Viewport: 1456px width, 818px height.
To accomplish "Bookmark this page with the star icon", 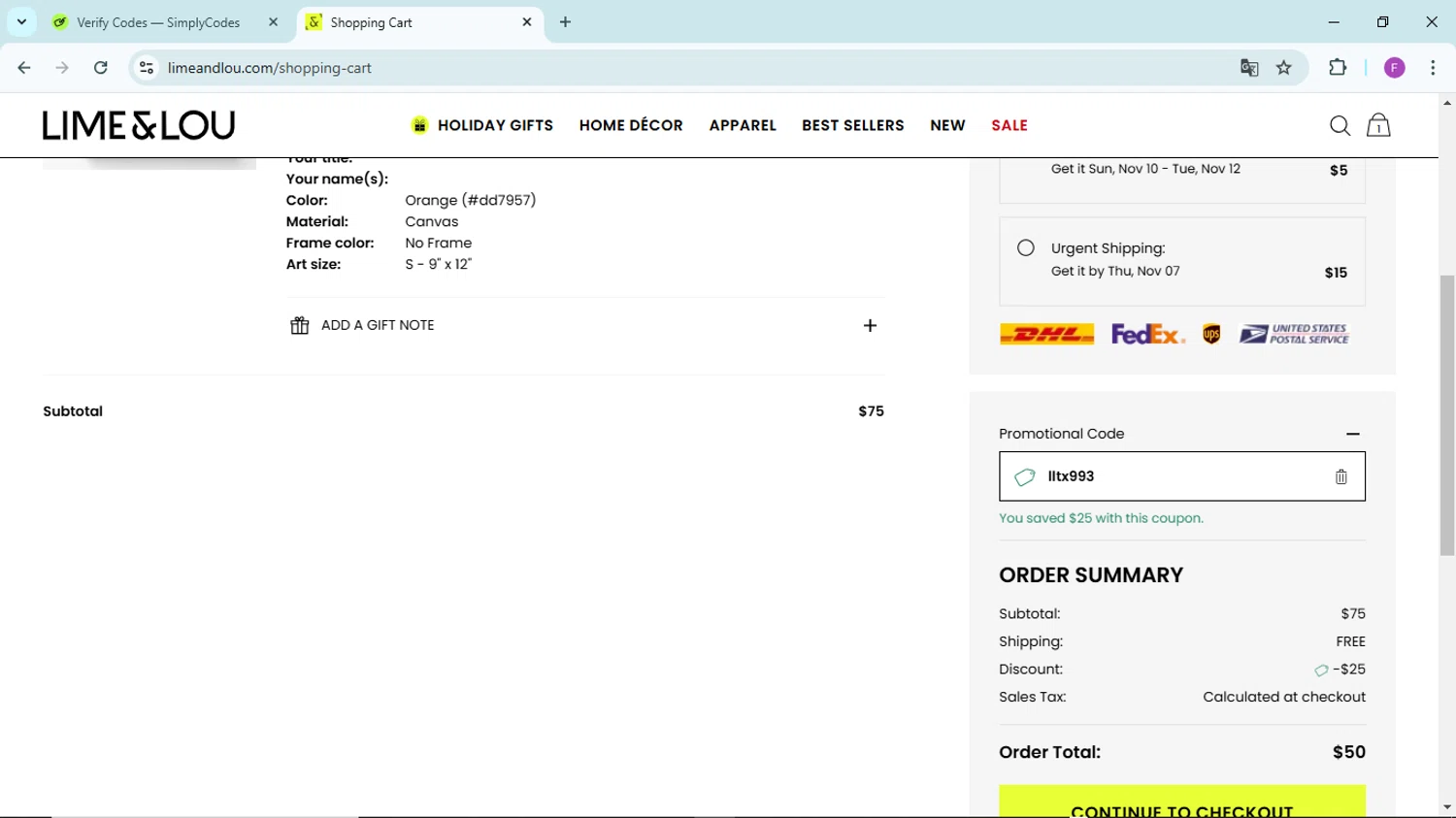I will click(1284, 68).
